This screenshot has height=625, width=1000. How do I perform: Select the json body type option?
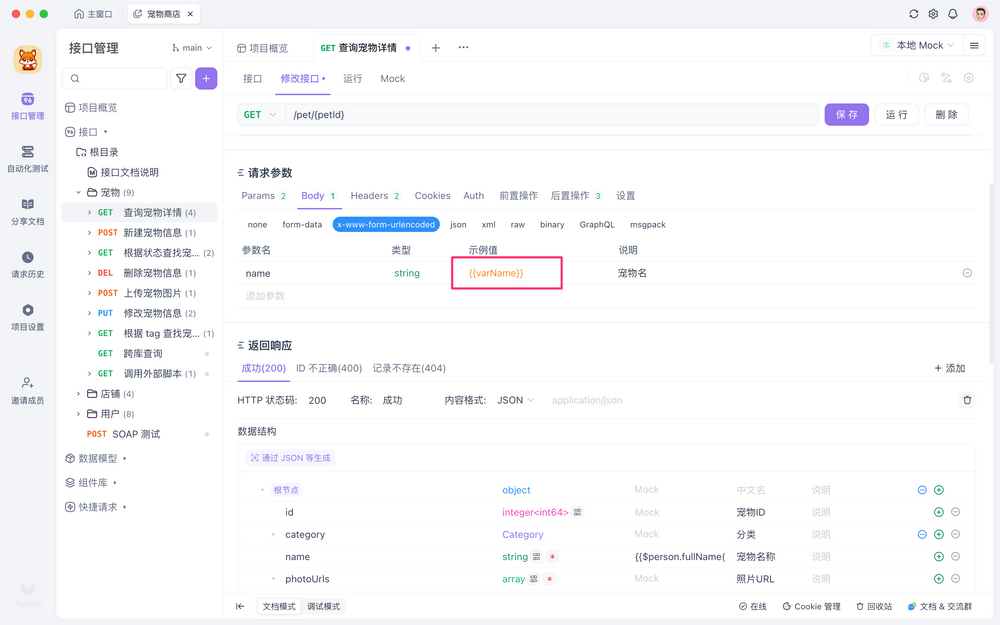coord(457,224)
